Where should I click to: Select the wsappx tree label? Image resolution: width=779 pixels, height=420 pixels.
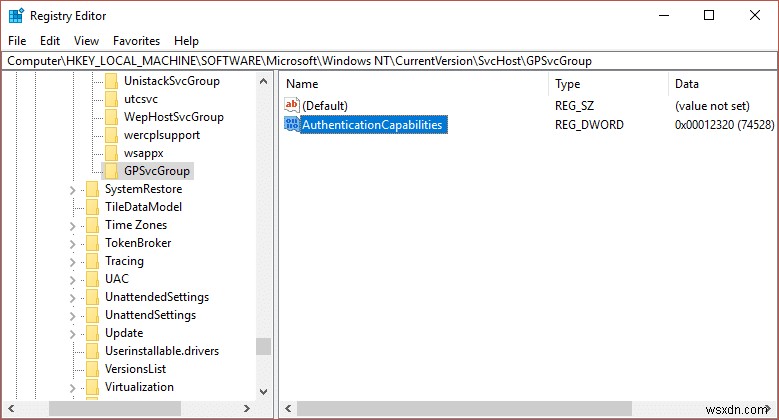144,153
